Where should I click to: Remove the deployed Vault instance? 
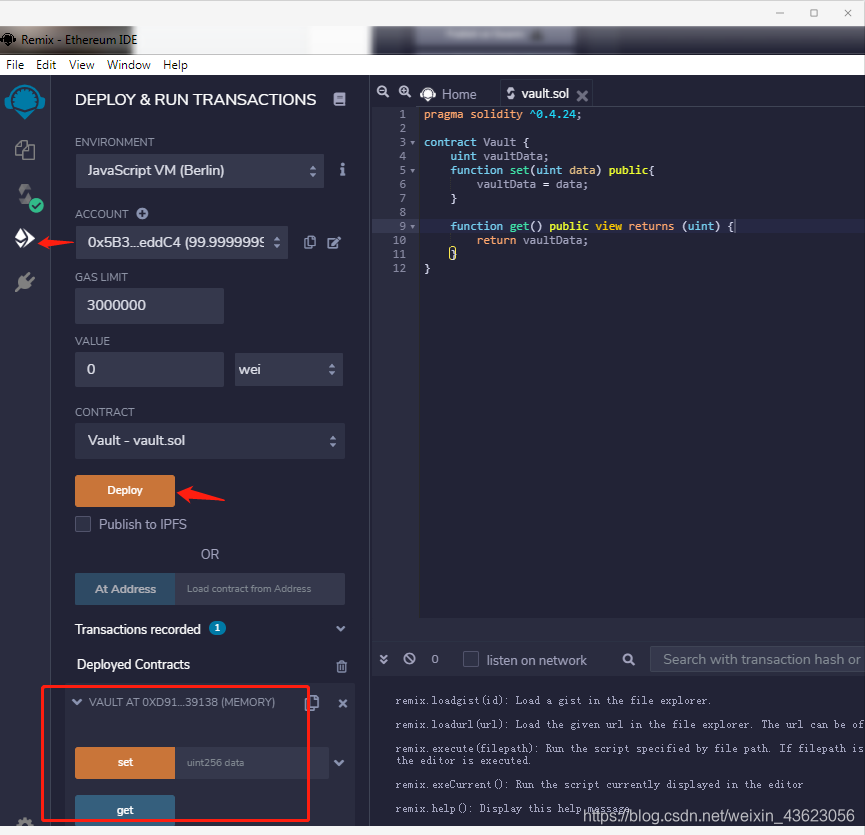(343, 703)
